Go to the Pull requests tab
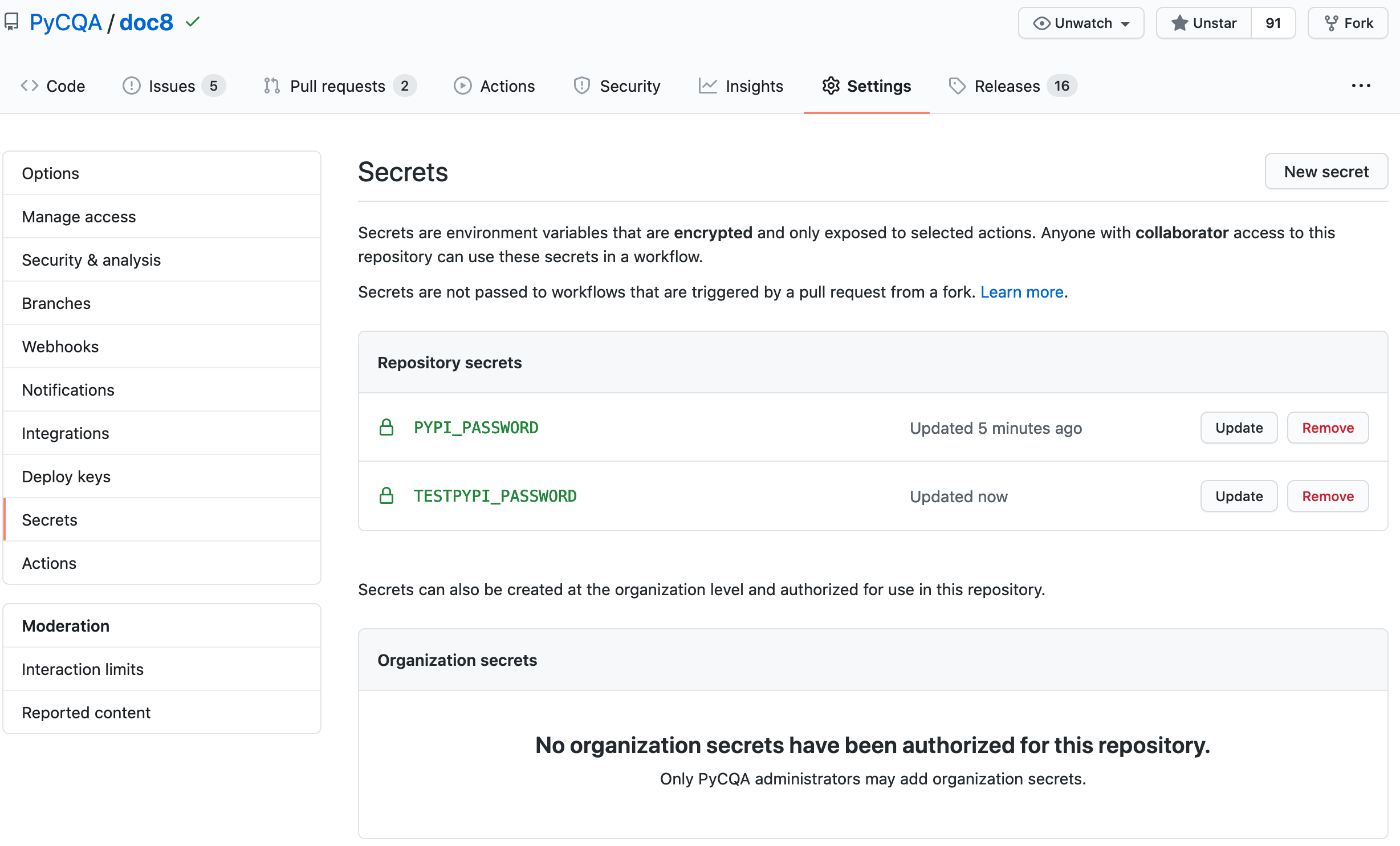Screen dimensions: 1400x846 (x=339, y=86)
